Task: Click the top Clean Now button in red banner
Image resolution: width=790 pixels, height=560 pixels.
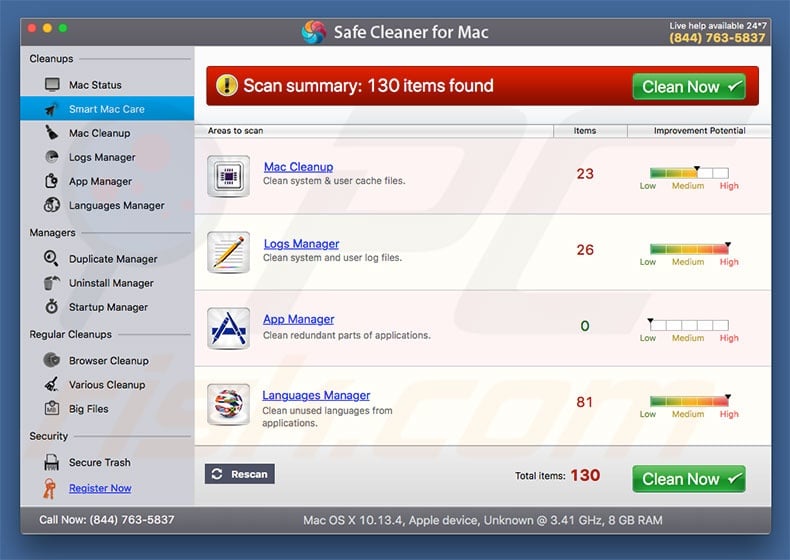Action: 689,87
